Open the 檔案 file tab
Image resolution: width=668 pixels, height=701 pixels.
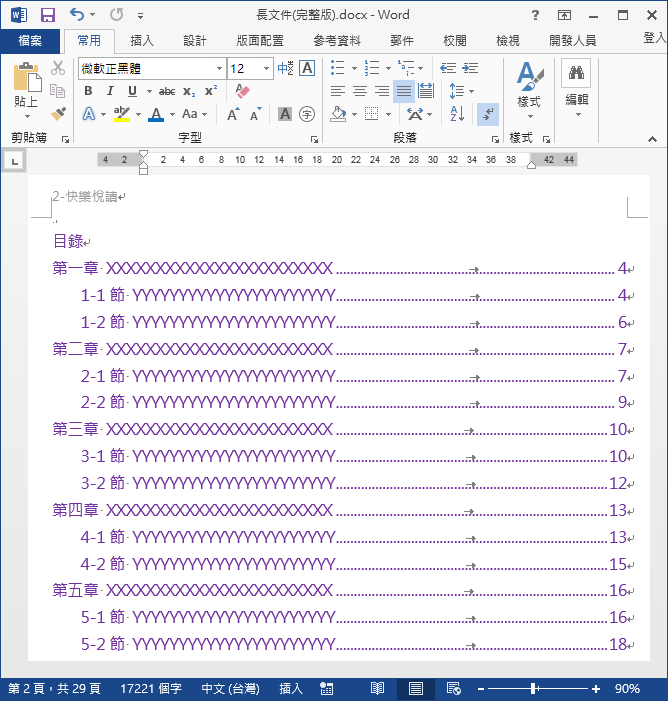tap(30, 41)
